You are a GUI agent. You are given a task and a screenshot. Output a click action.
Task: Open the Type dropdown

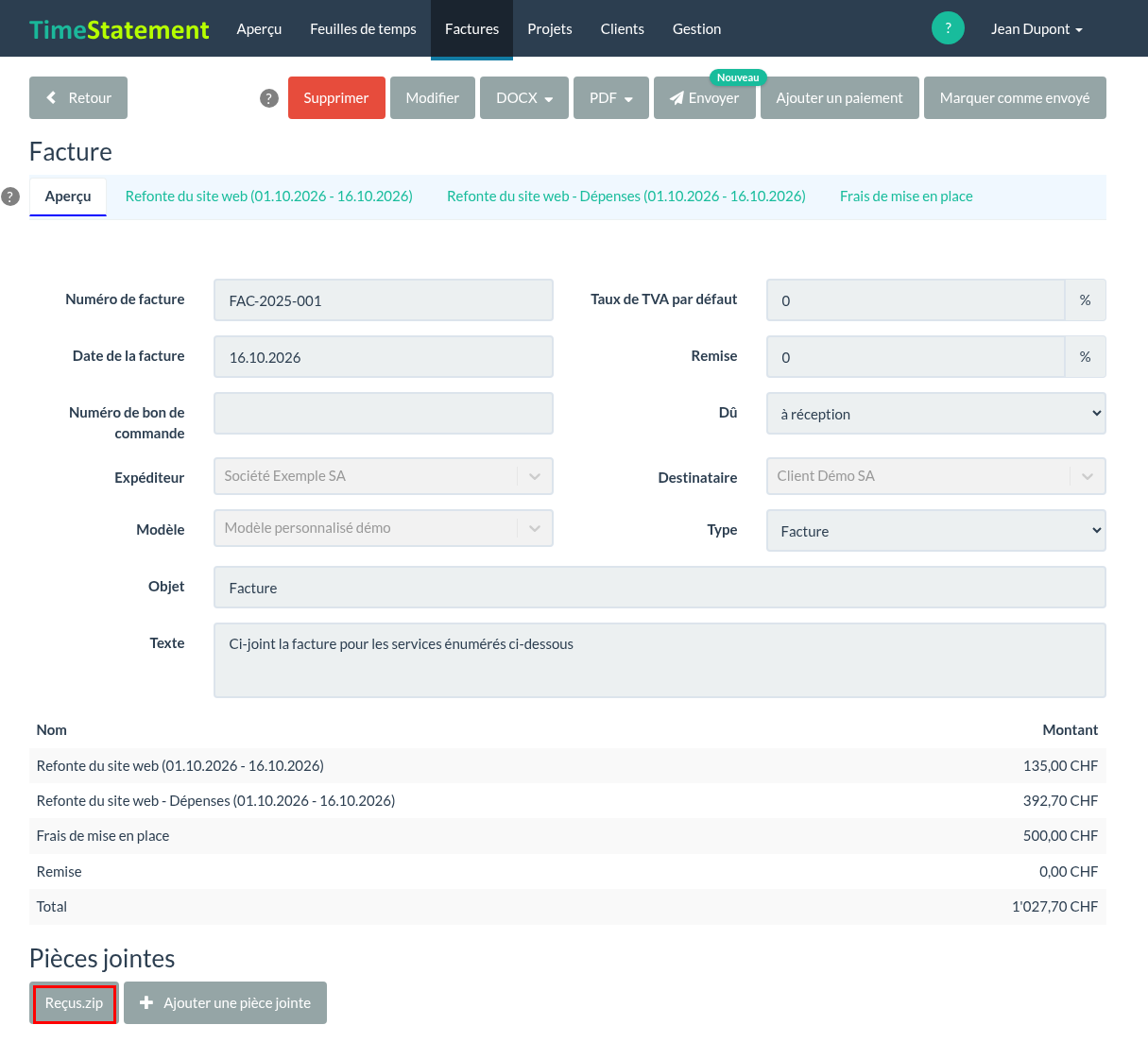pyautogui.click(x=936, y=531)
